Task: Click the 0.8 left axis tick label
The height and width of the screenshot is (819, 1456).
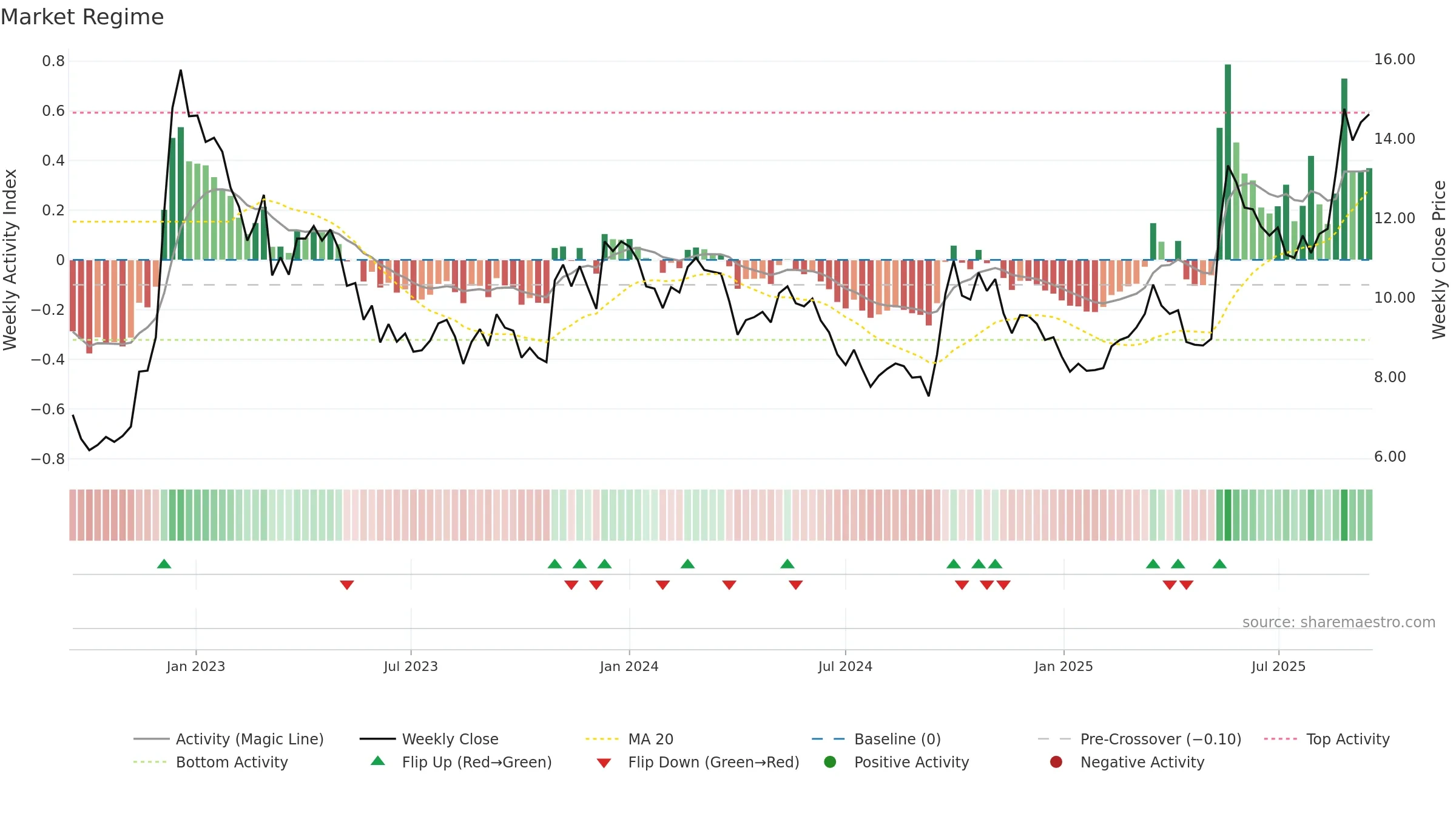Action: 53,61
